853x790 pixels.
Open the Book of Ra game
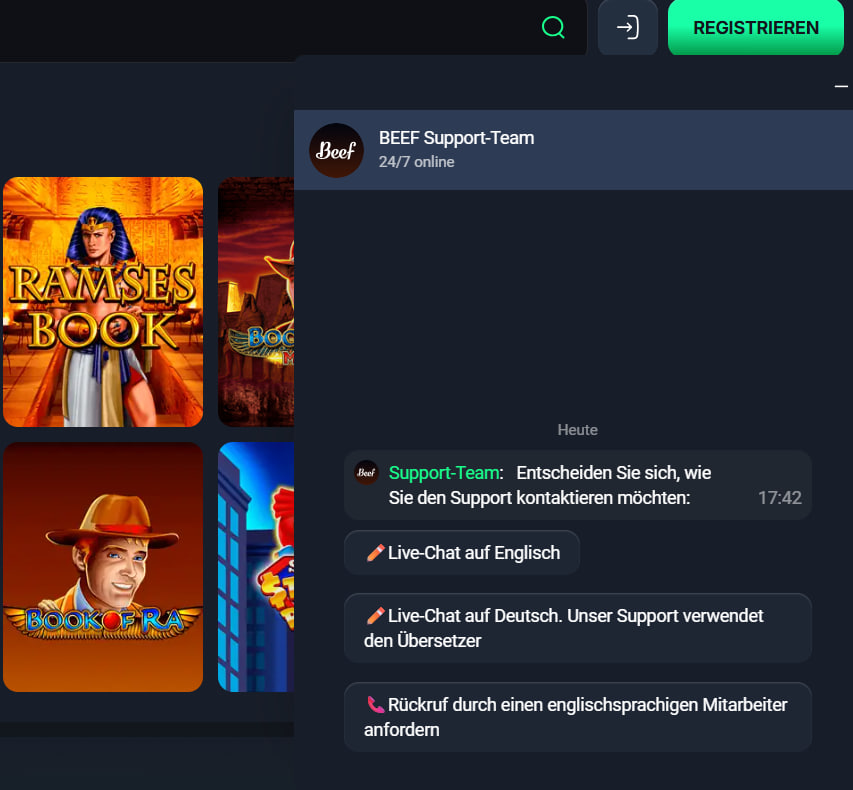[x=103, y=566]
